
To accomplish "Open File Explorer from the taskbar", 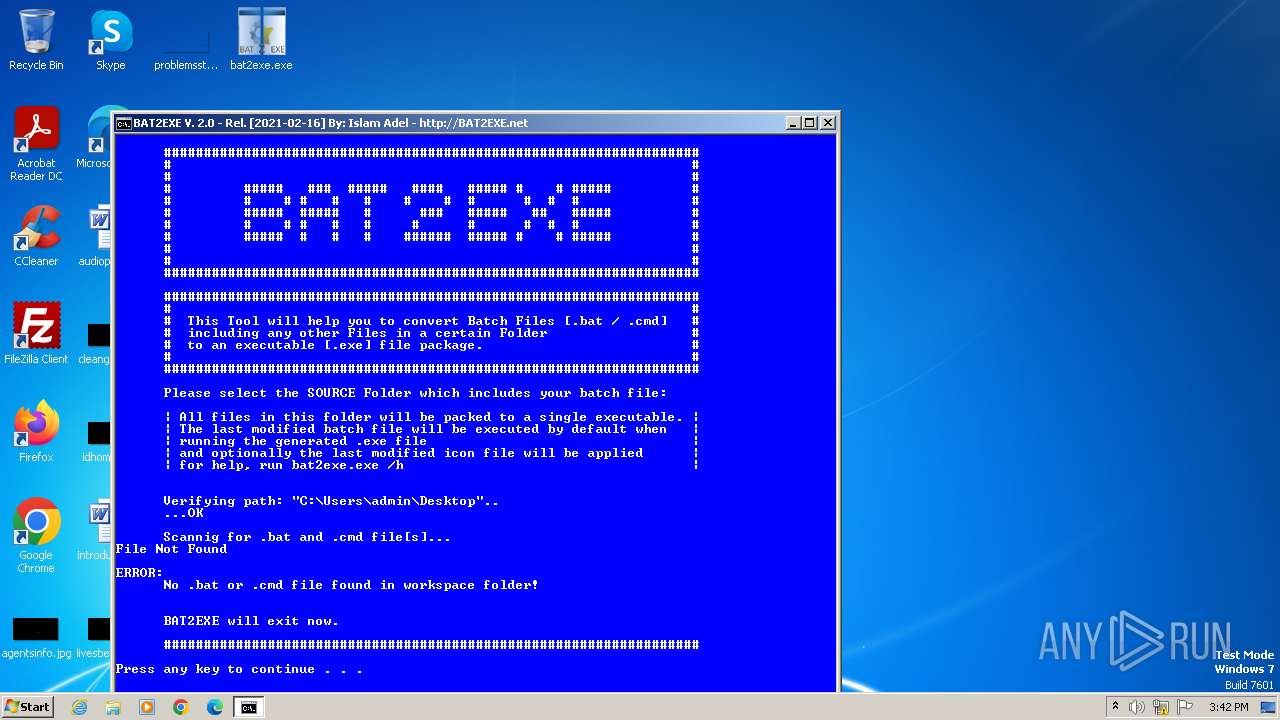I will pyautogui.click(x=113, y=707).
